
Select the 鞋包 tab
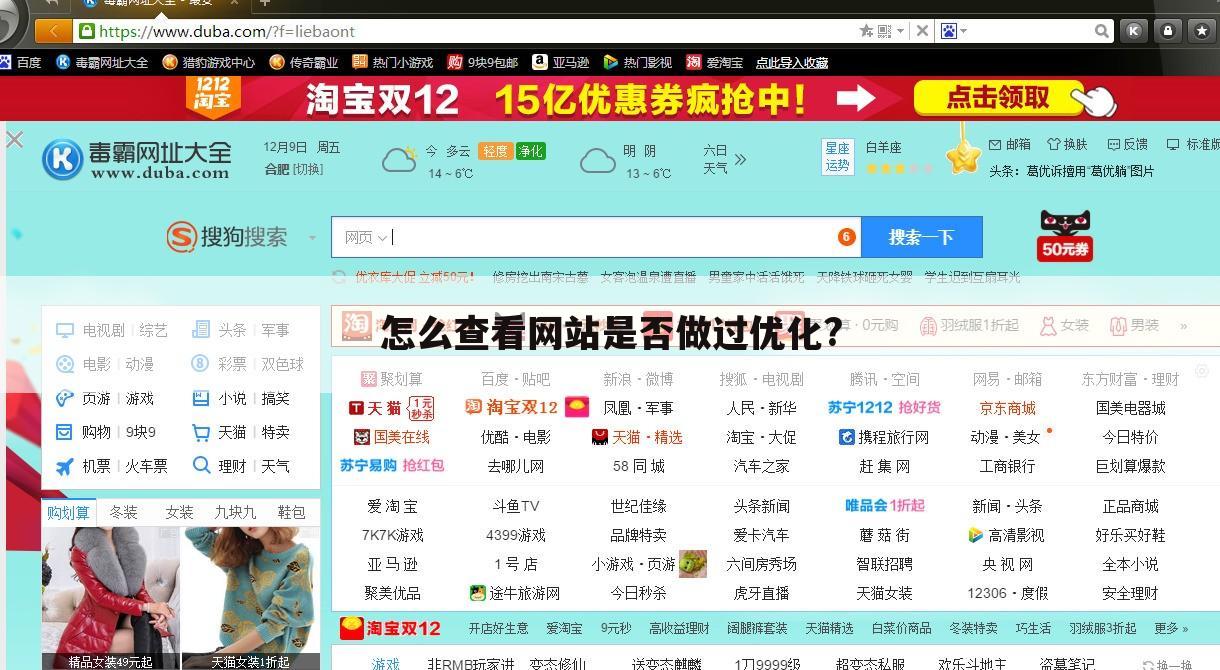(x=291, y=512)
